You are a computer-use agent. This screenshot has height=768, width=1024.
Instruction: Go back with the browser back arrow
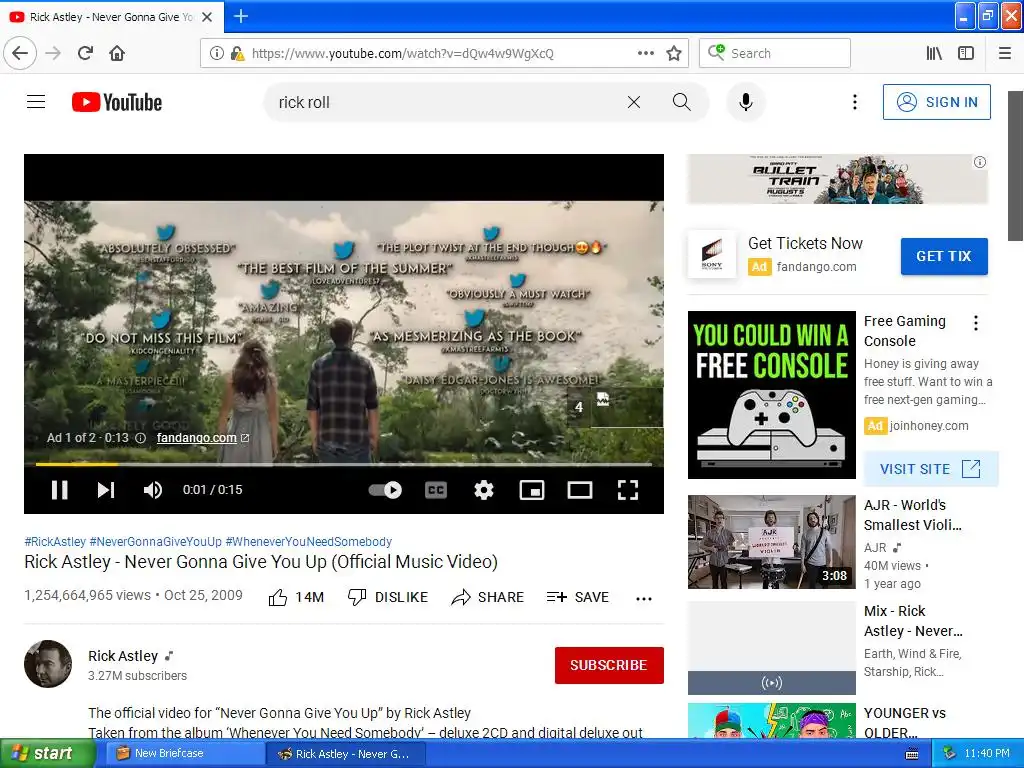(x=20, y=53)
